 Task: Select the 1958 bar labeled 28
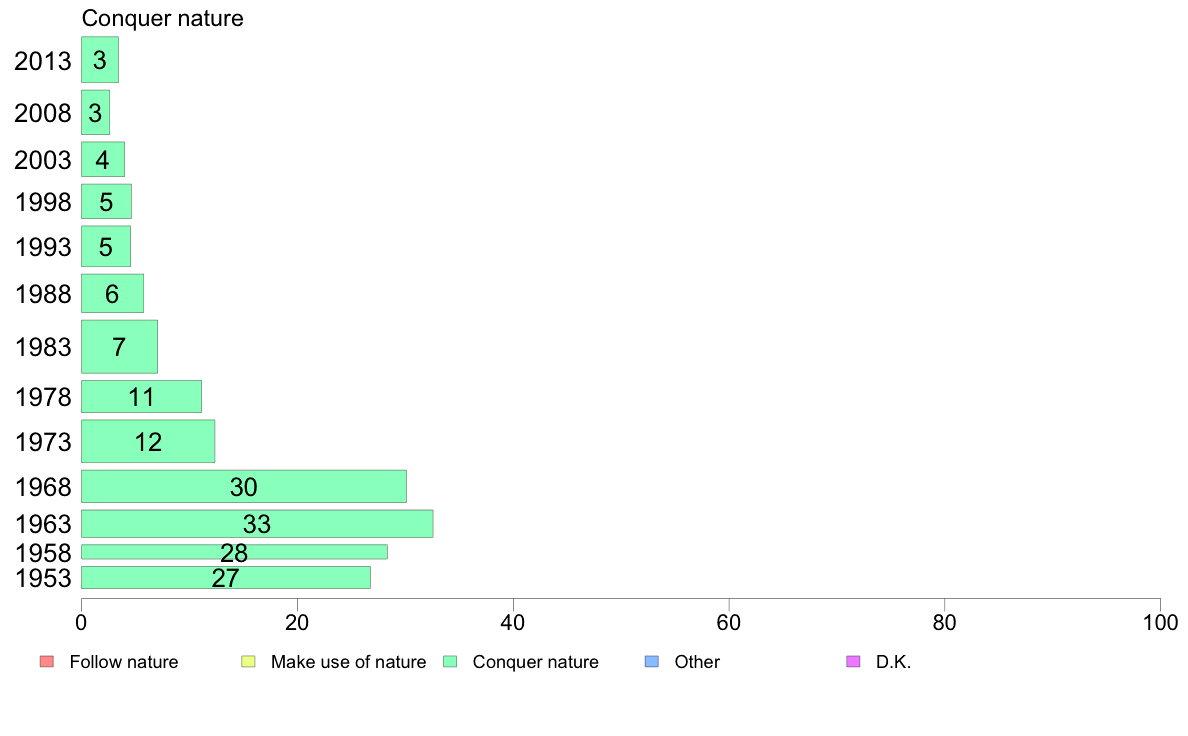tap(234, 552)
